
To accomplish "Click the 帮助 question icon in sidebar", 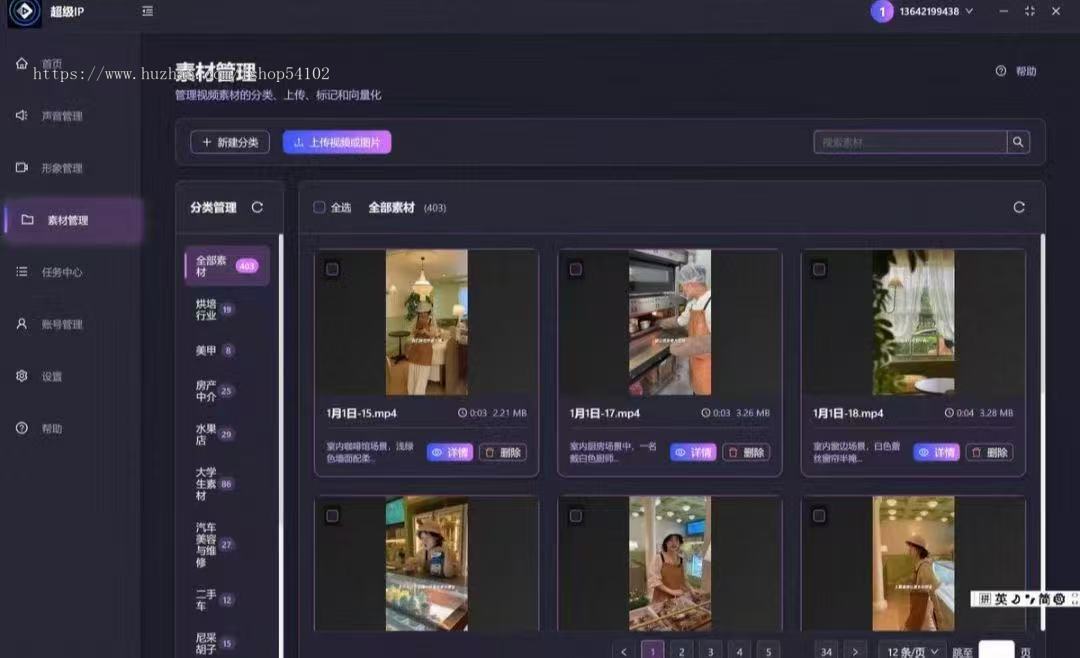I will click(x=22, y=428).
